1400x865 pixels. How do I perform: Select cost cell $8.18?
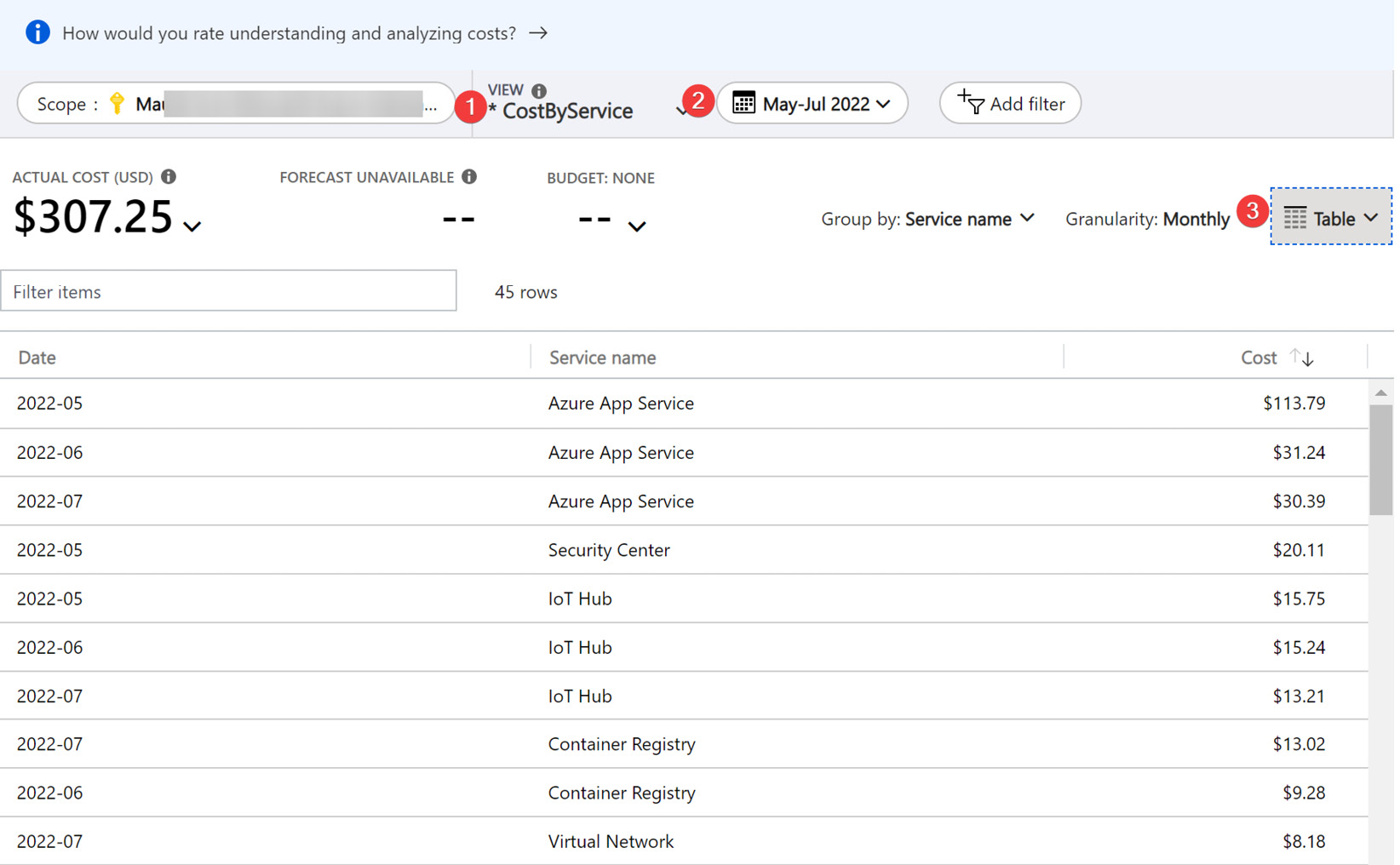point(1304,841)
